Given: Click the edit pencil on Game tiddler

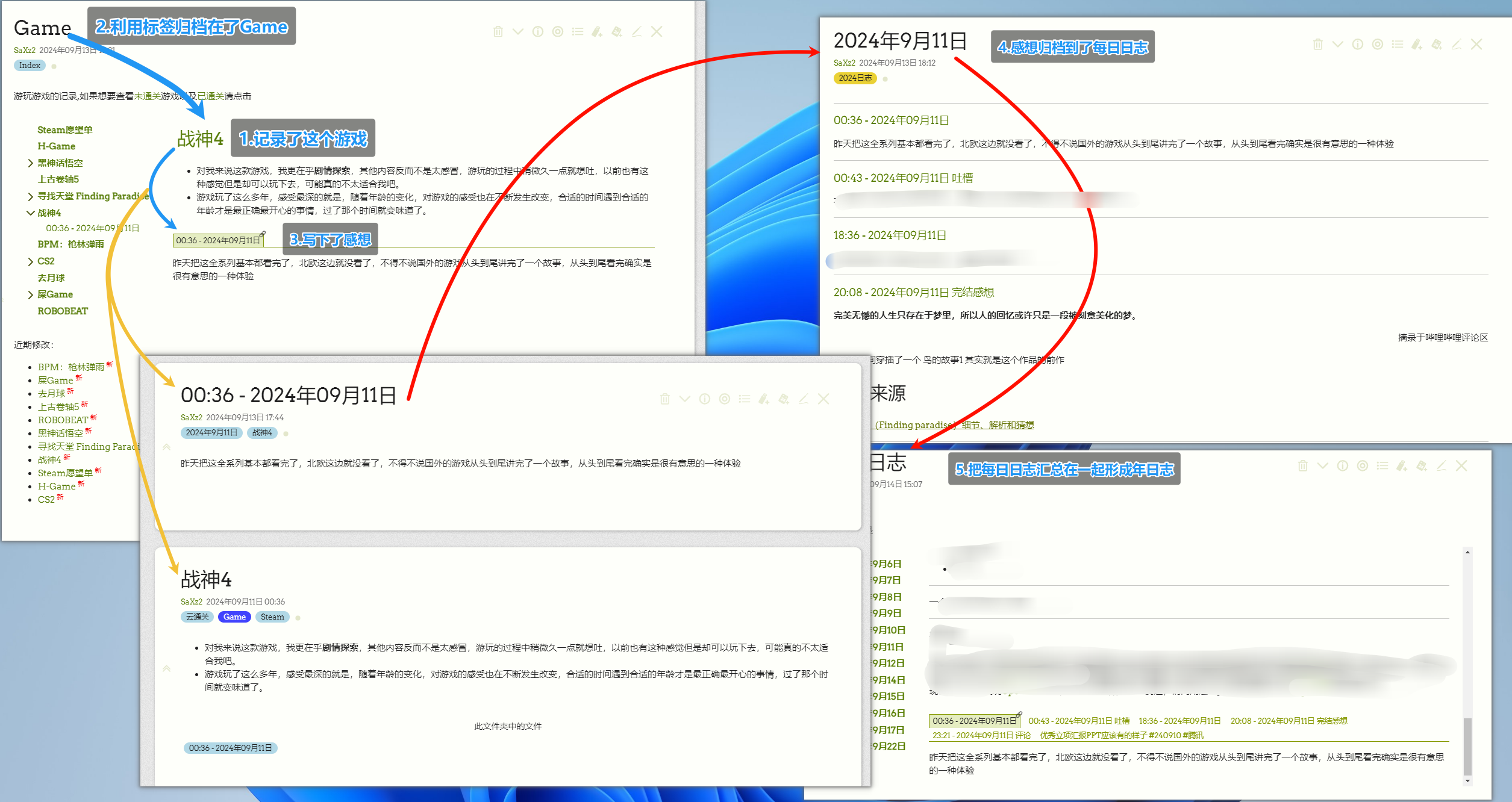Looking at the screenshot, I should 637,32.
